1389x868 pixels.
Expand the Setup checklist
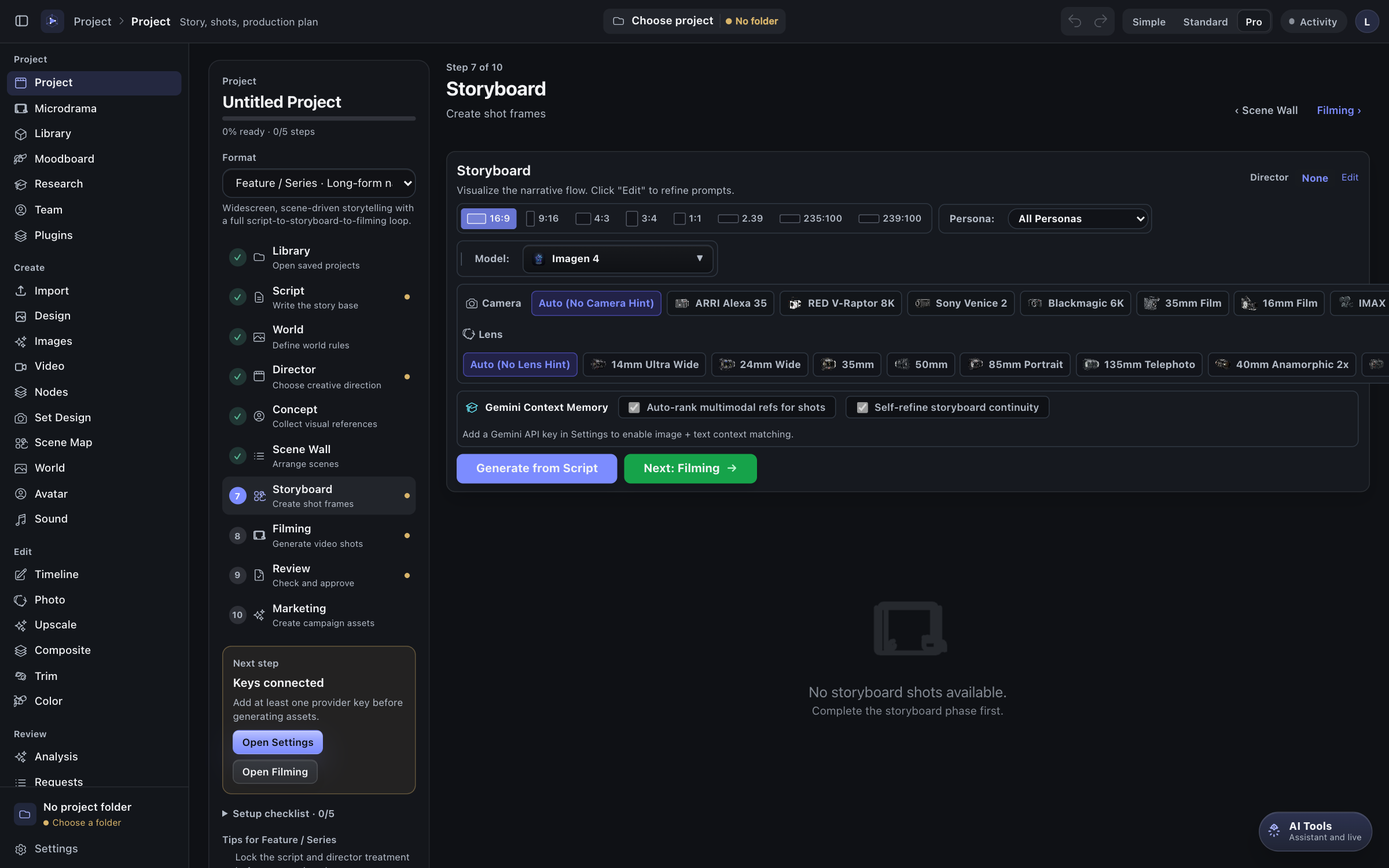pyautogui.click(x=278, y=814)
